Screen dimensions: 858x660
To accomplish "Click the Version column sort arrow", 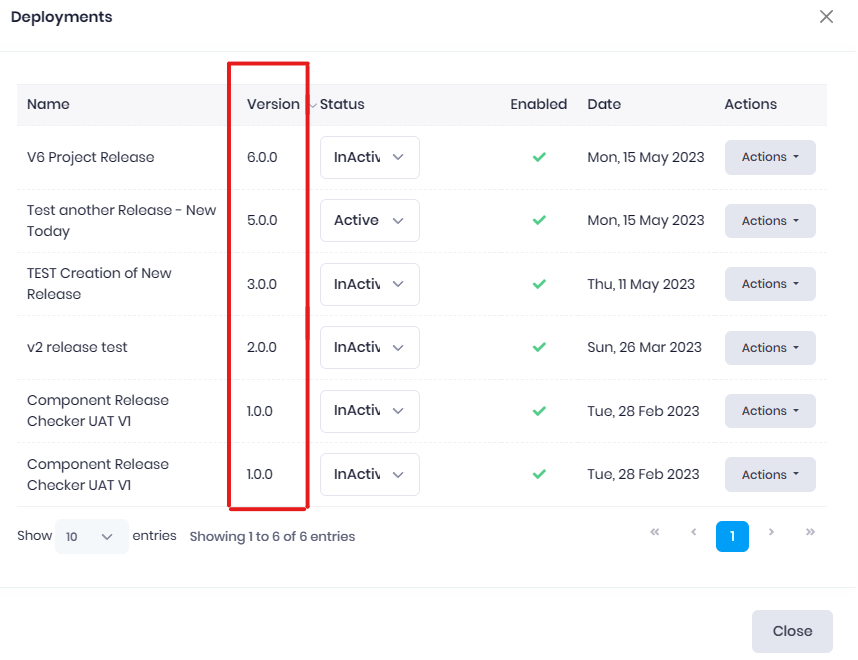I will click(x=311, y=105).
